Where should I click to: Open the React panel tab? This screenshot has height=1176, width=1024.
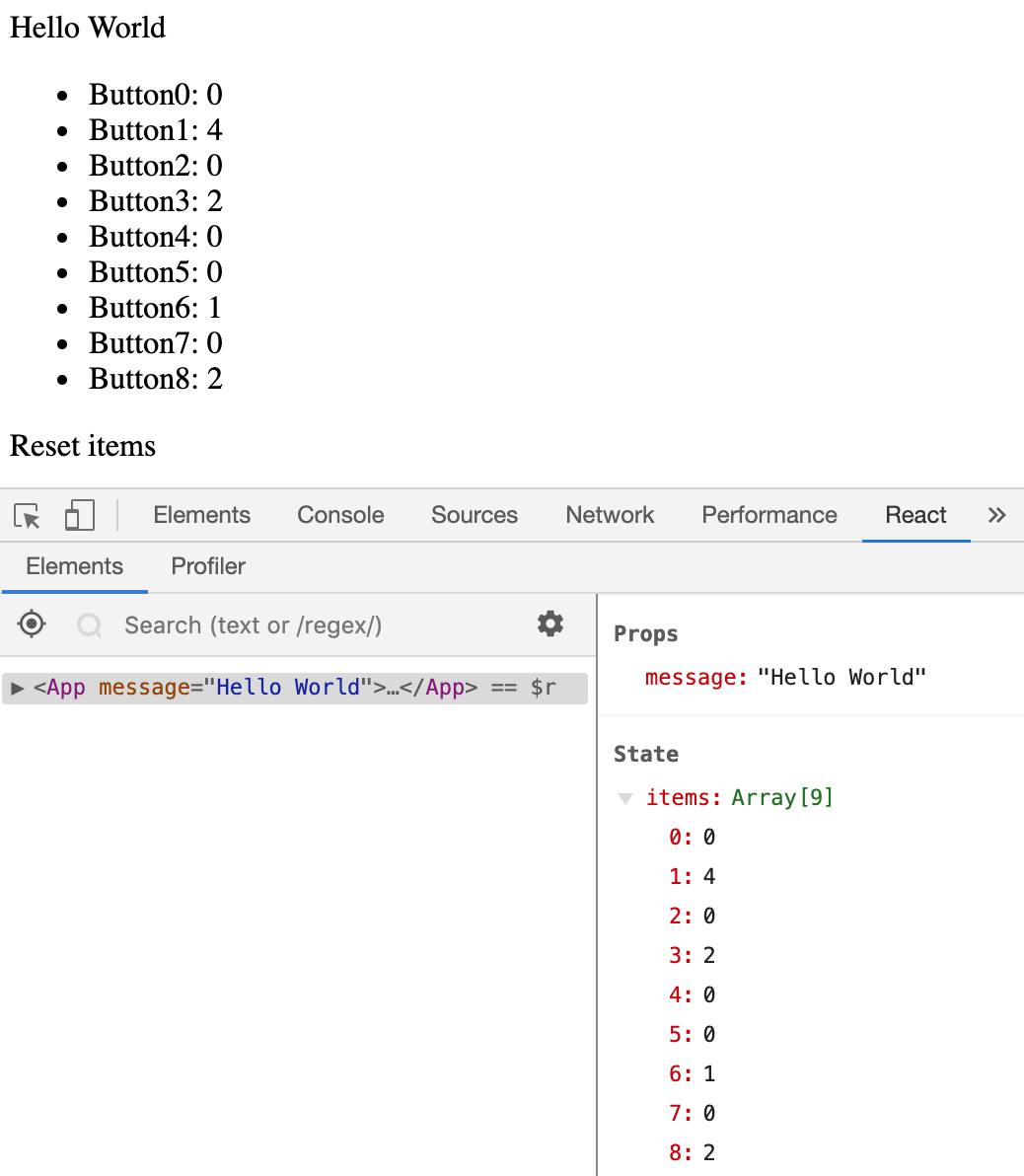pyautogui.click(x=915, y=514)
